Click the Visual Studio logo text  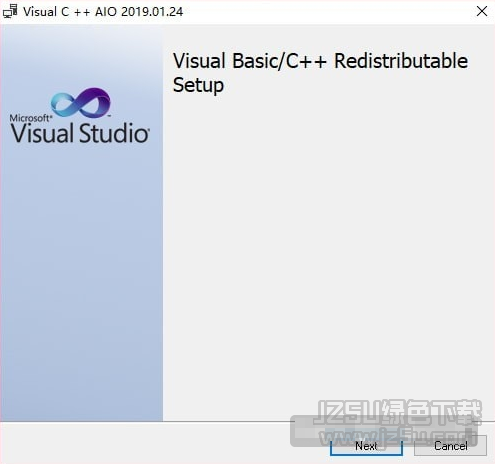coord(80,133)
